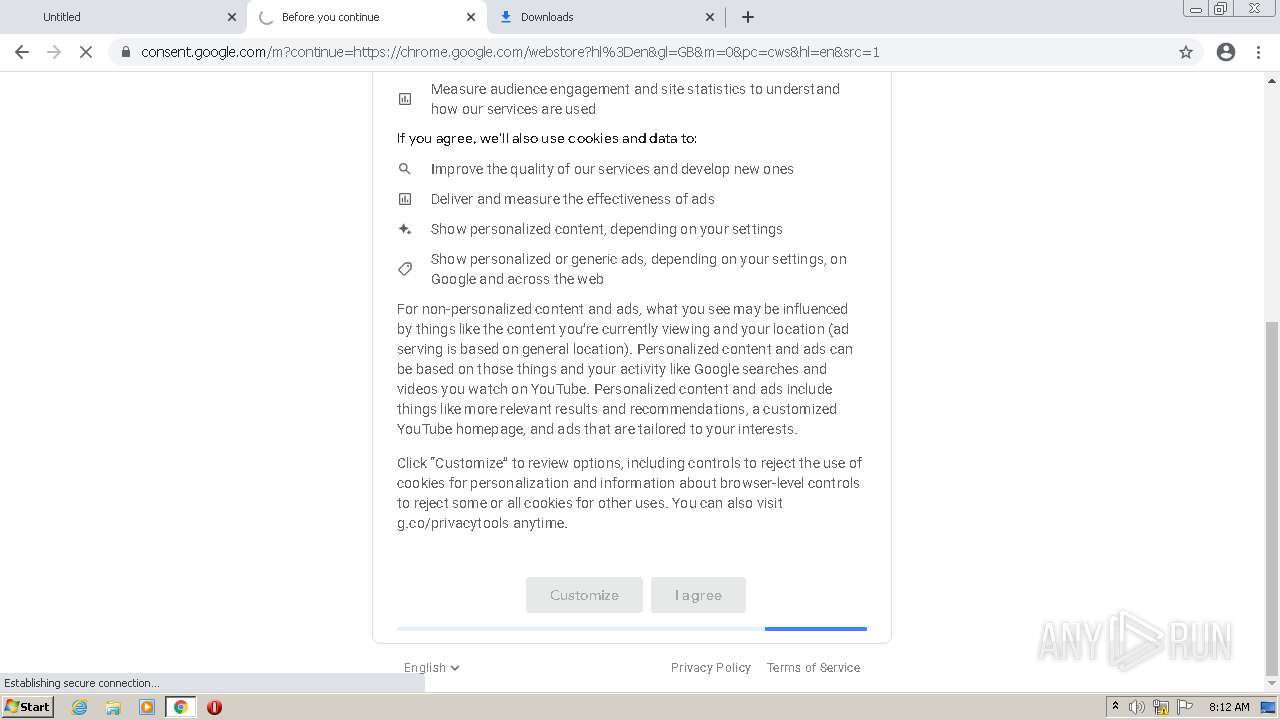This screenshot has height=720, width=1280.
Task: Switch to the Before you continue tab
Action: [365, 17]
